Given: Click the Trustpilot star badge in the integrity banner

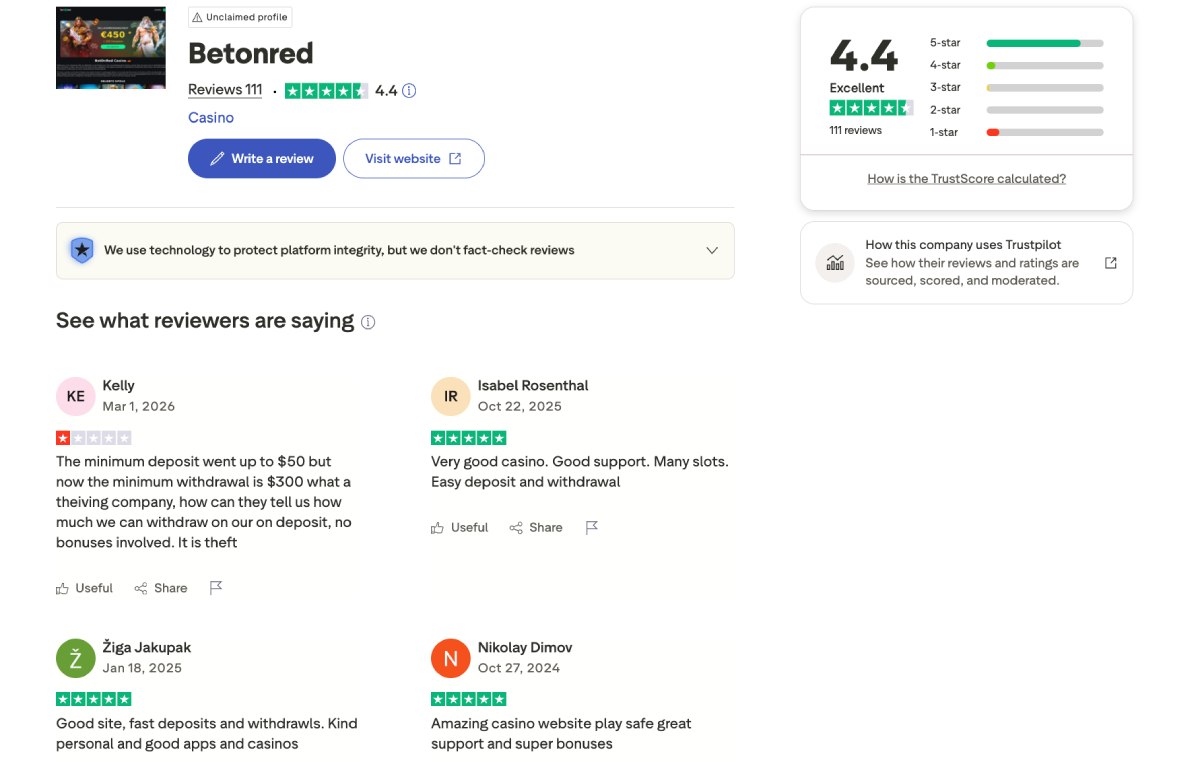Looking at the screenshot, I should [81, 250].
